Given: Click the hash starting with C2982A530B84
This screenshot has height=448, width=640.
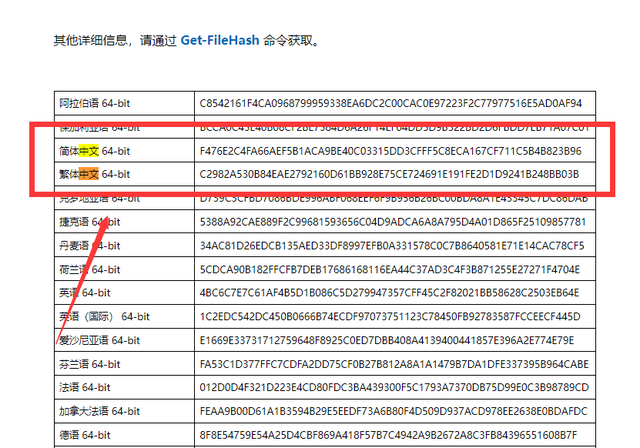Looking at the screenshot, I should [389, 174].
